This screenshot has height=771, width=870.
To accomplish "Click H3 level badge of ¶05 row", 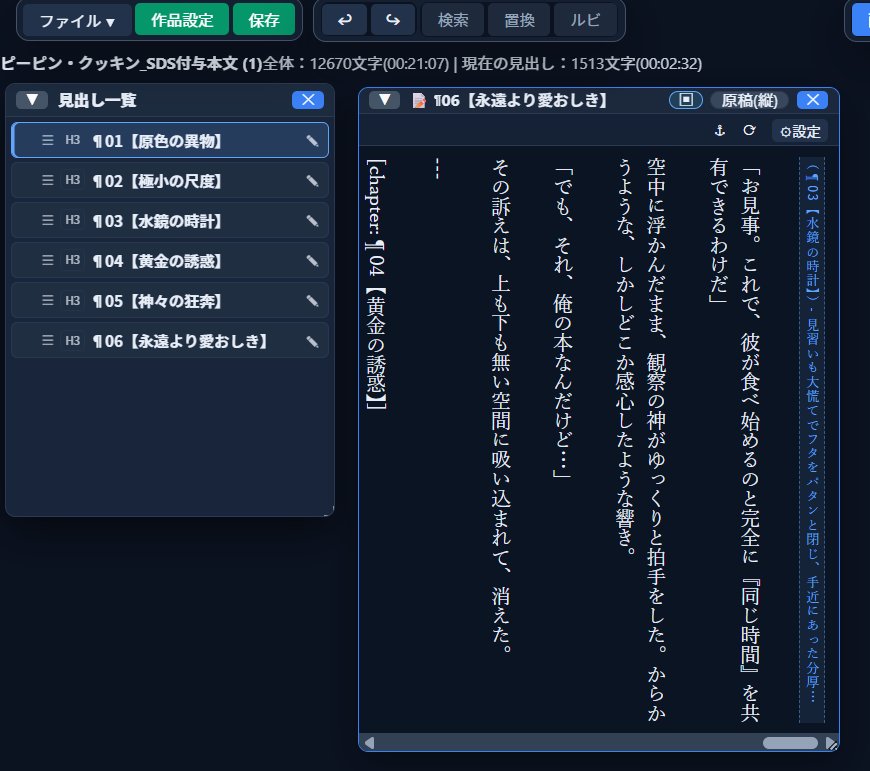I will [x=73, y=300].
